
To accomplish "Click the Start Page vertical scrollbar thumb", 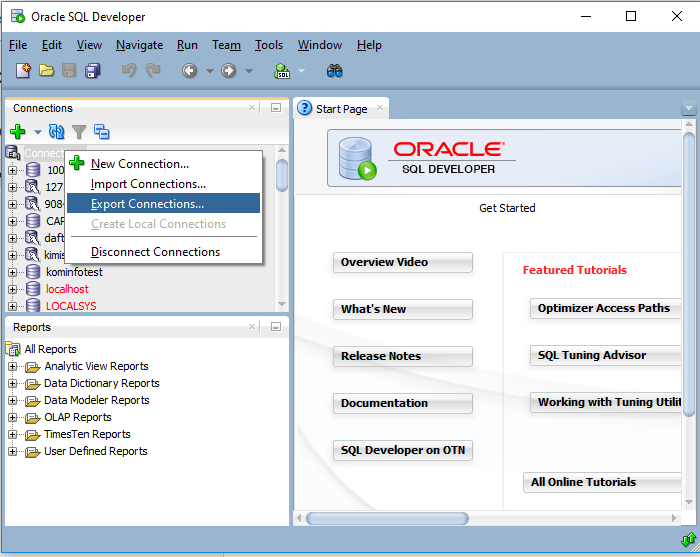I will (x=689, y=274).
